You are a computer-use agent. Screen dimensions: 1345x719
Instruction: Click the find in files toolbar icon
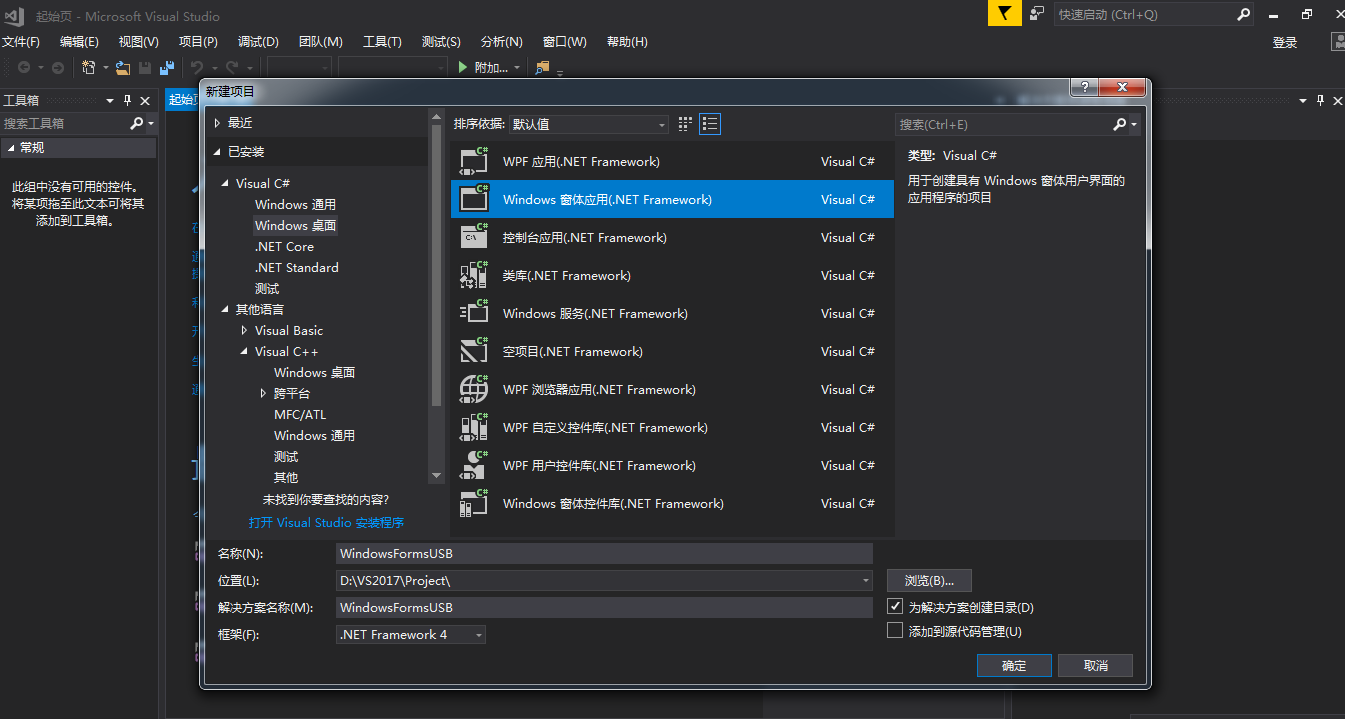[542, 67]
